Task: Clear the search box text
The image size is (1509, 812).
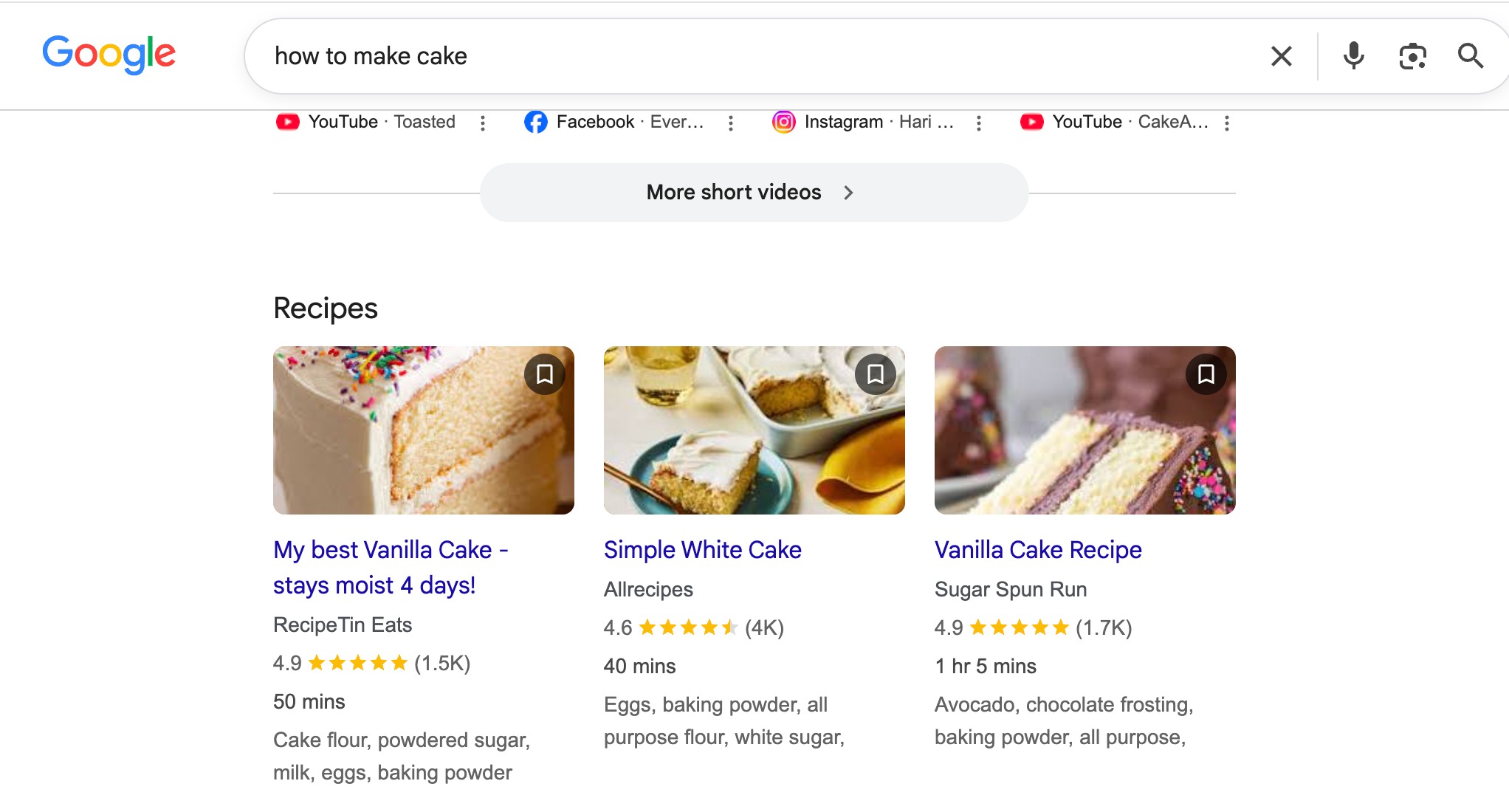Action: point(1281,56)
